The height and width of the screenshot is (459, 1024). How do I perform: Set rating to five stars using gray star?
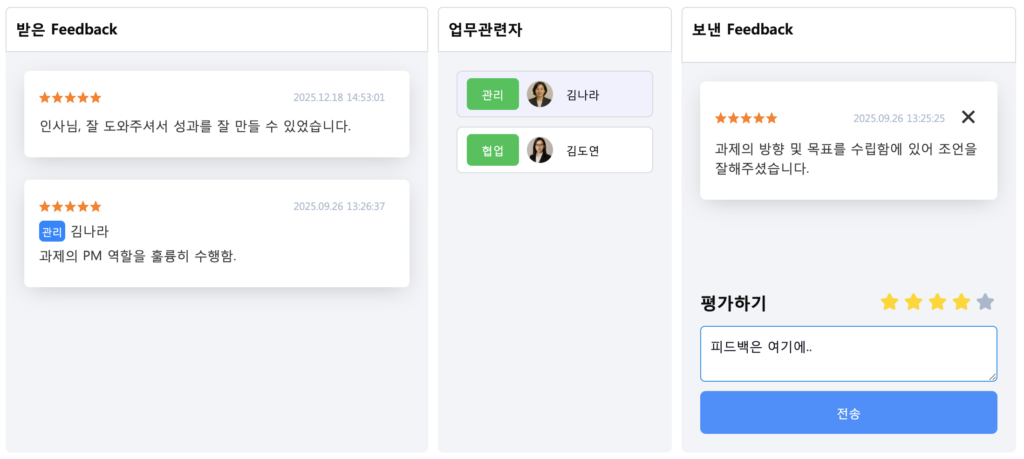[x=985, y=302]
